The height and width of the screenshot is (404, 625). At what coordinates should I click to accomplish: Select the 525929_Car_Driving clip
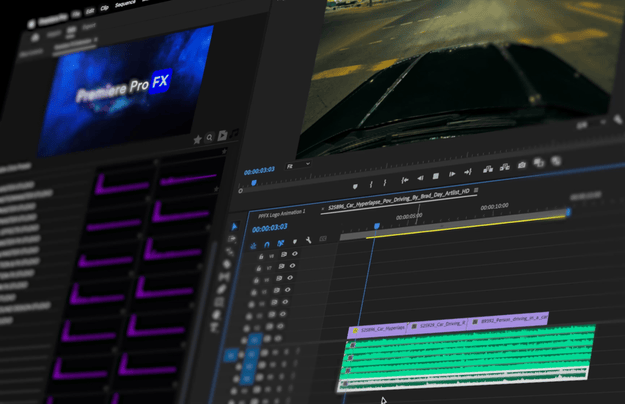(438, 325)
